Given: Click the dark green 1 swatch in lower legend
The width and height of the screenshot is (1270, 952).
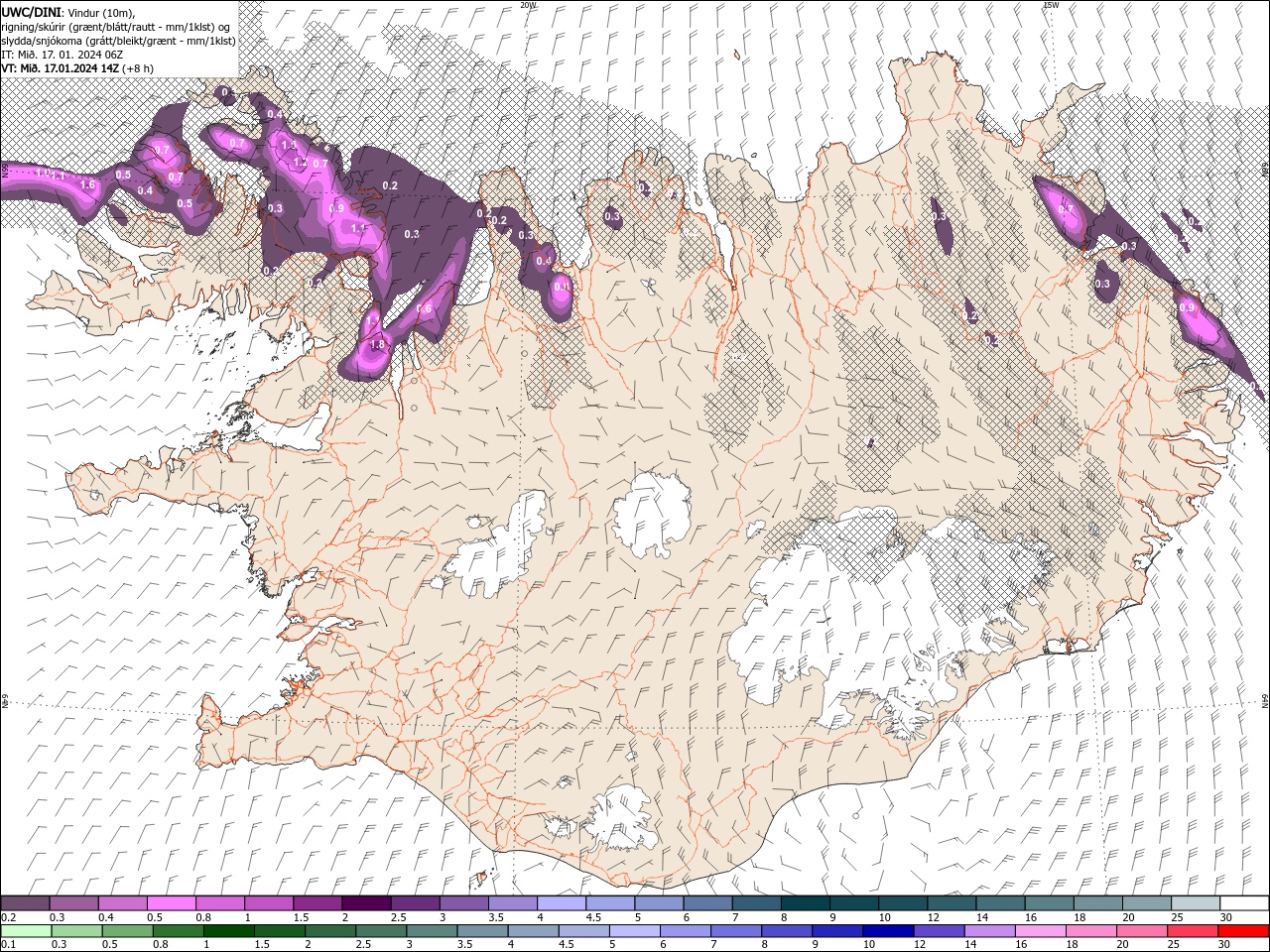Looking at the screenshot, I should (x=229, y=931).
